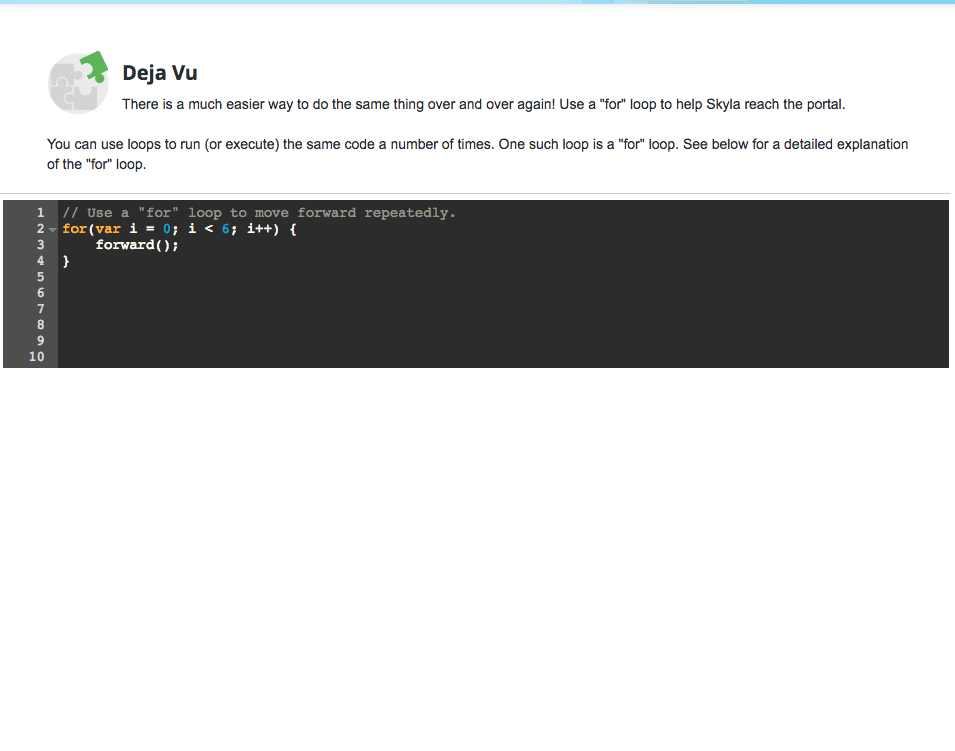Click line number 10 in the gutter

[x=37, y=357]
